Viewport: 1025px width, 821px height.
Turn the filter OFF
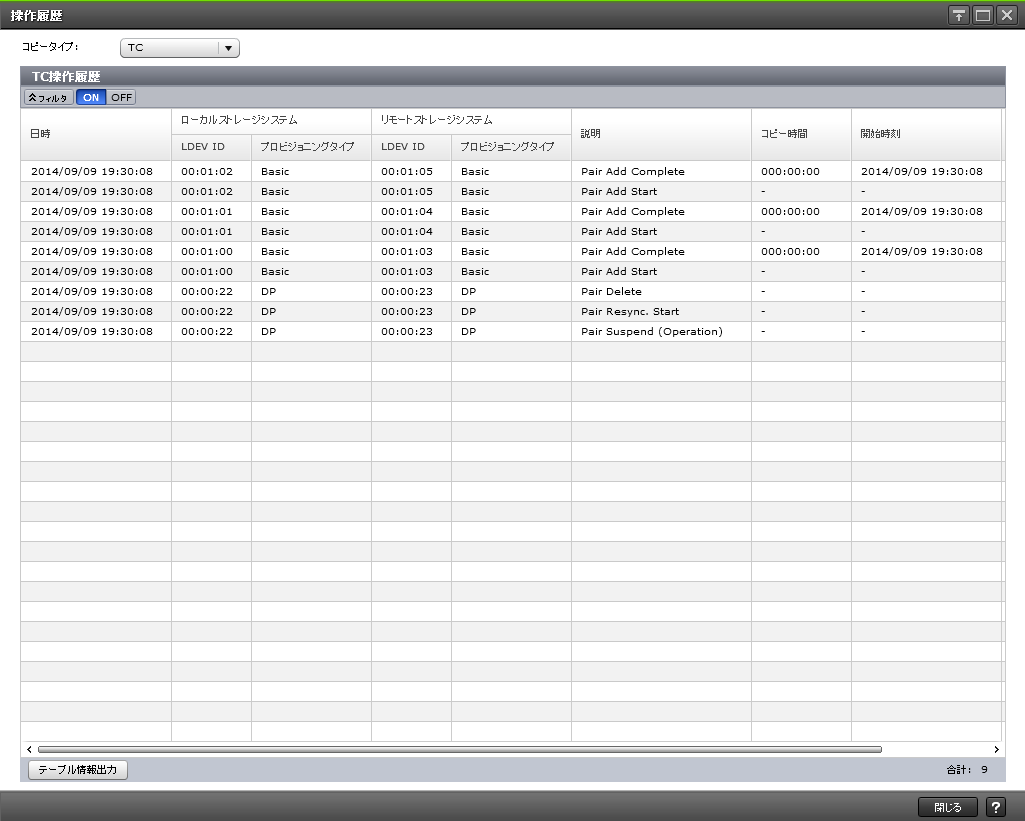[121, 97]
